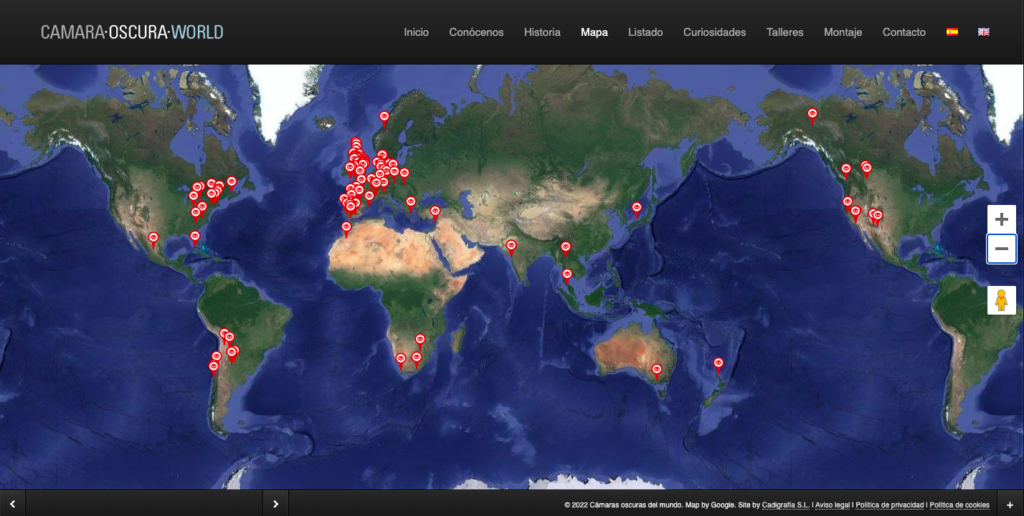1024x516 pixels.
Task: Navigate to Contacto page
Action: tap(903, 32)
